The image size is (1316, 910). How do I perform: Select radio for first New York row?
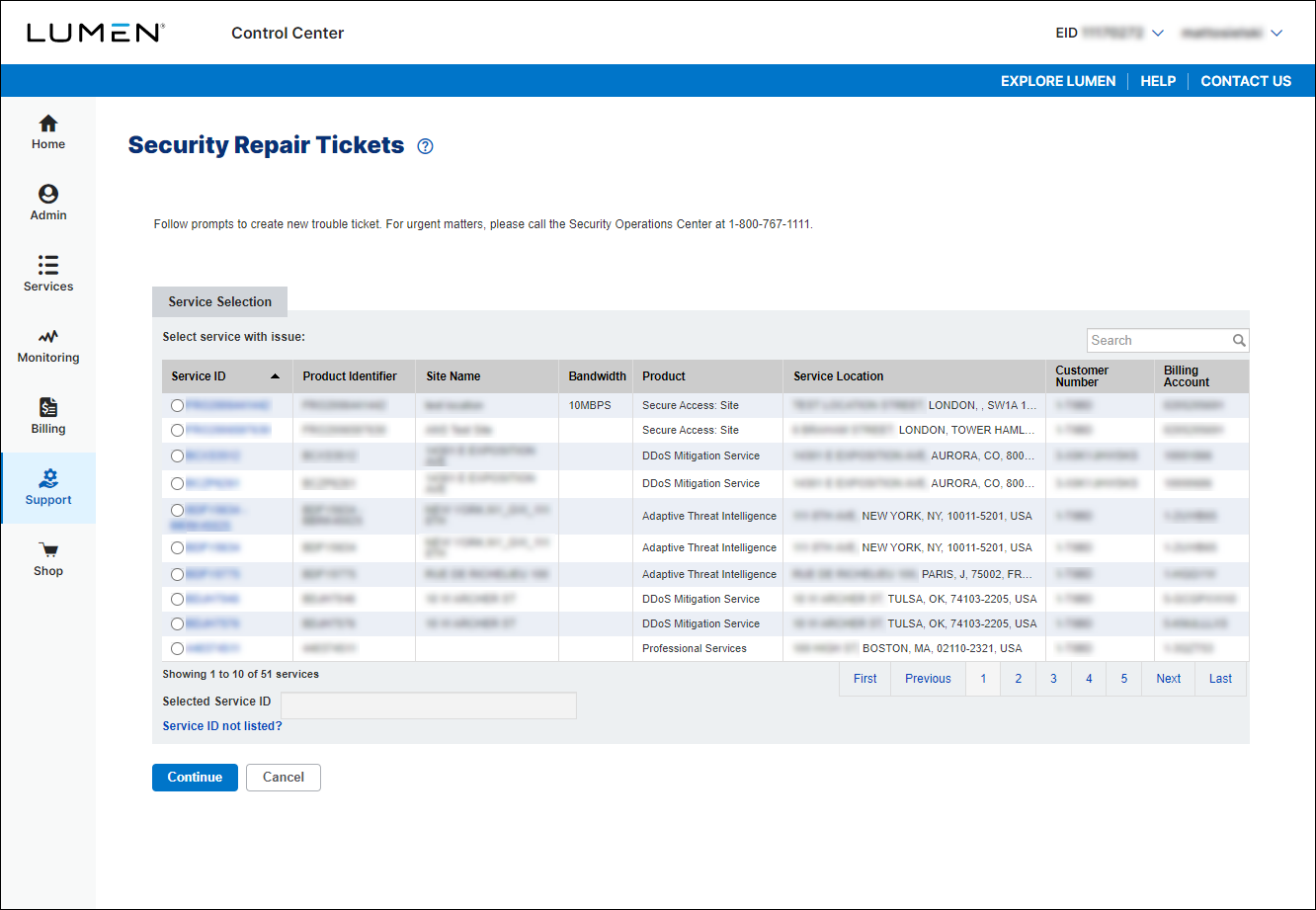pyautogui.click(x=177, y=510)
